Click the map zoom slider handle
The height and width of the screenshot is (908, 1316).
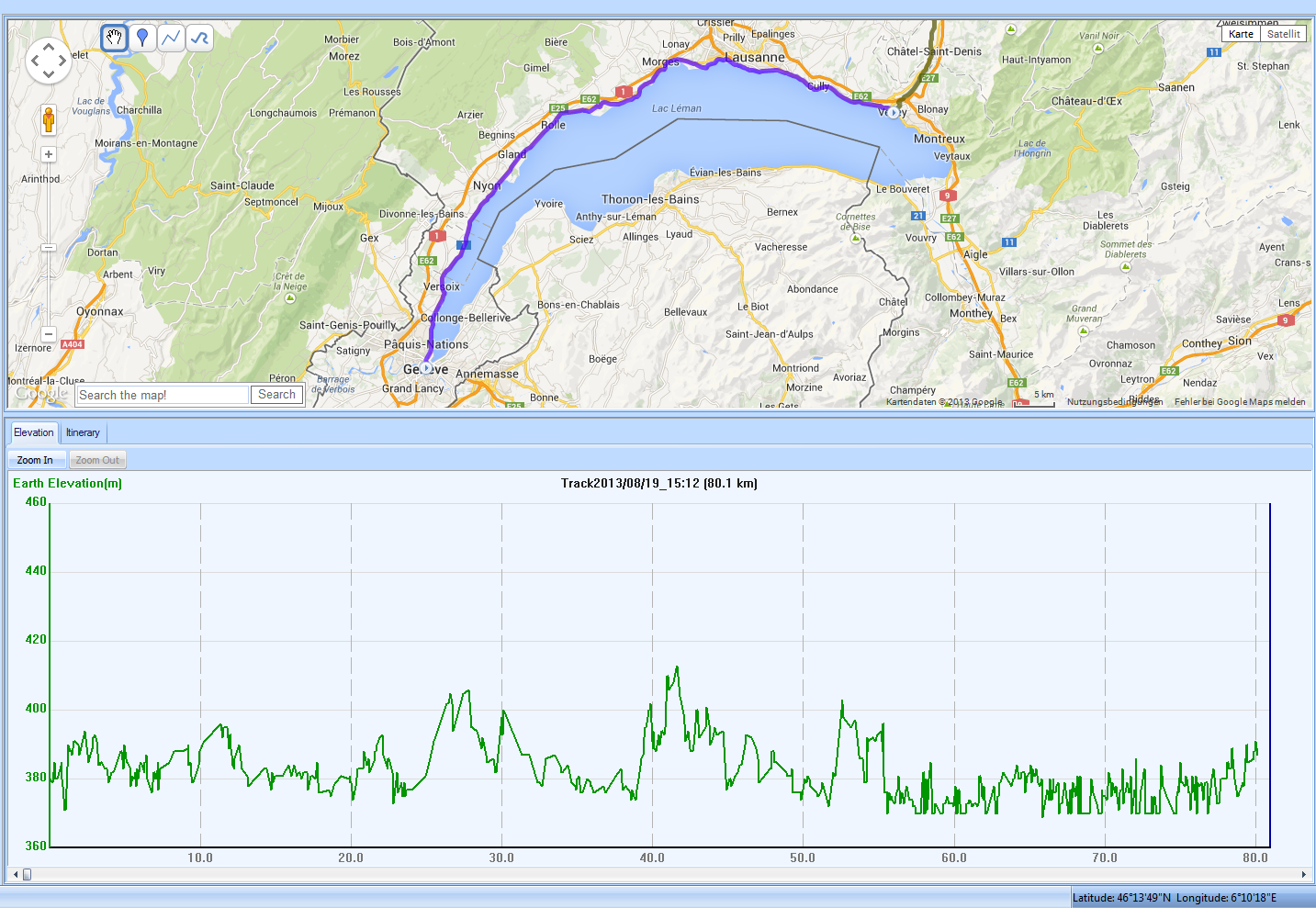[49, 247]
